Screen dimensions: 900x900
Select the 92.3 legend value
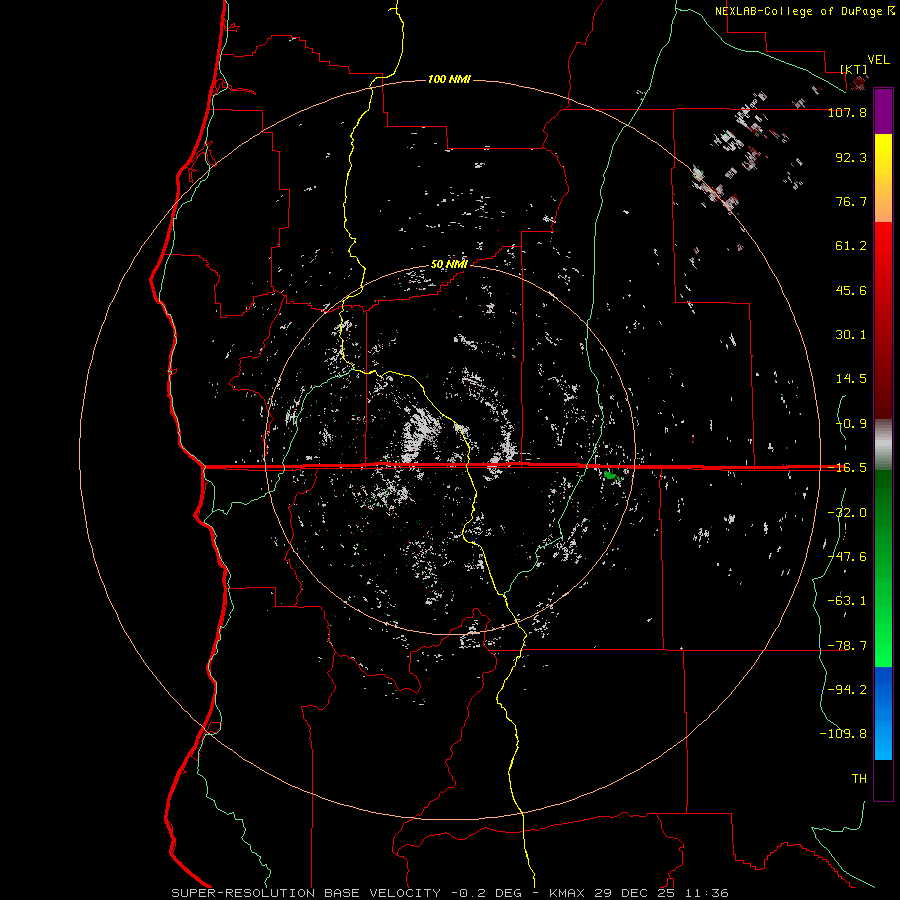pos(851,157)
